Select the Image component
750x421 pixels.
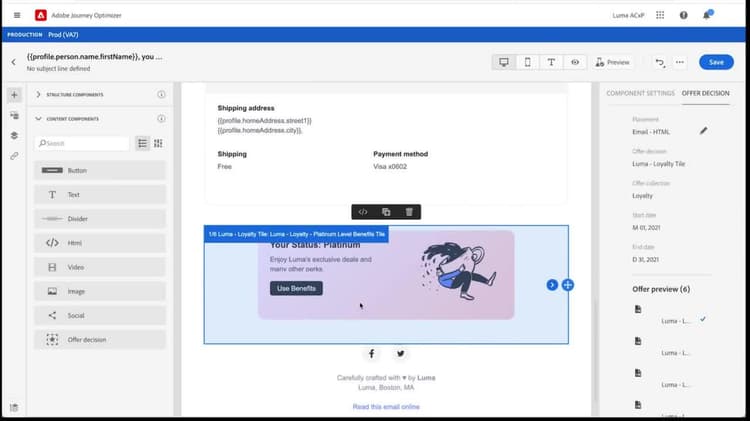(x=100, y=291)
